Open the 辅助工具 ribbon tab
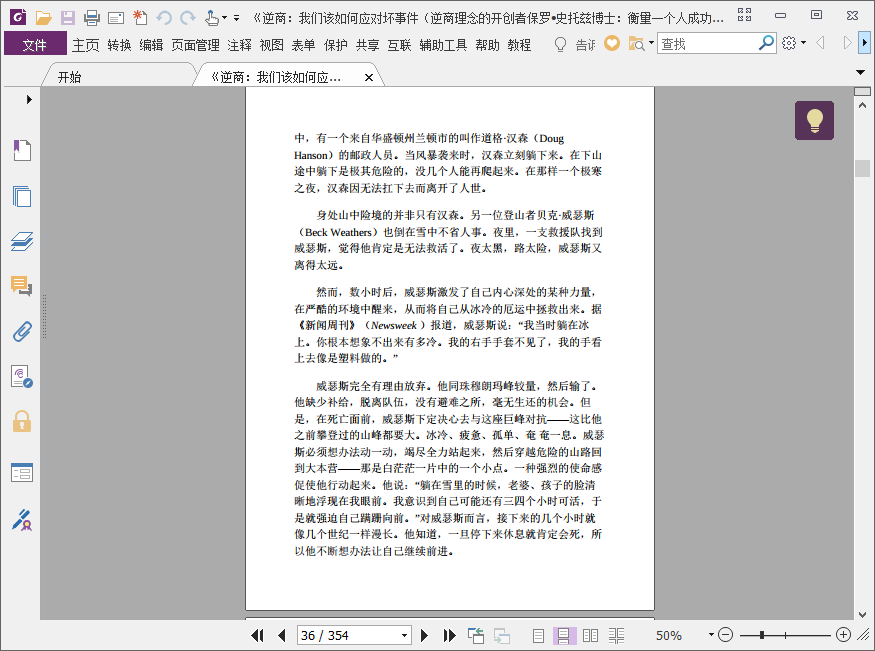Image resolution: width=875 pixels, height=651 pixels. pos(443,45)
